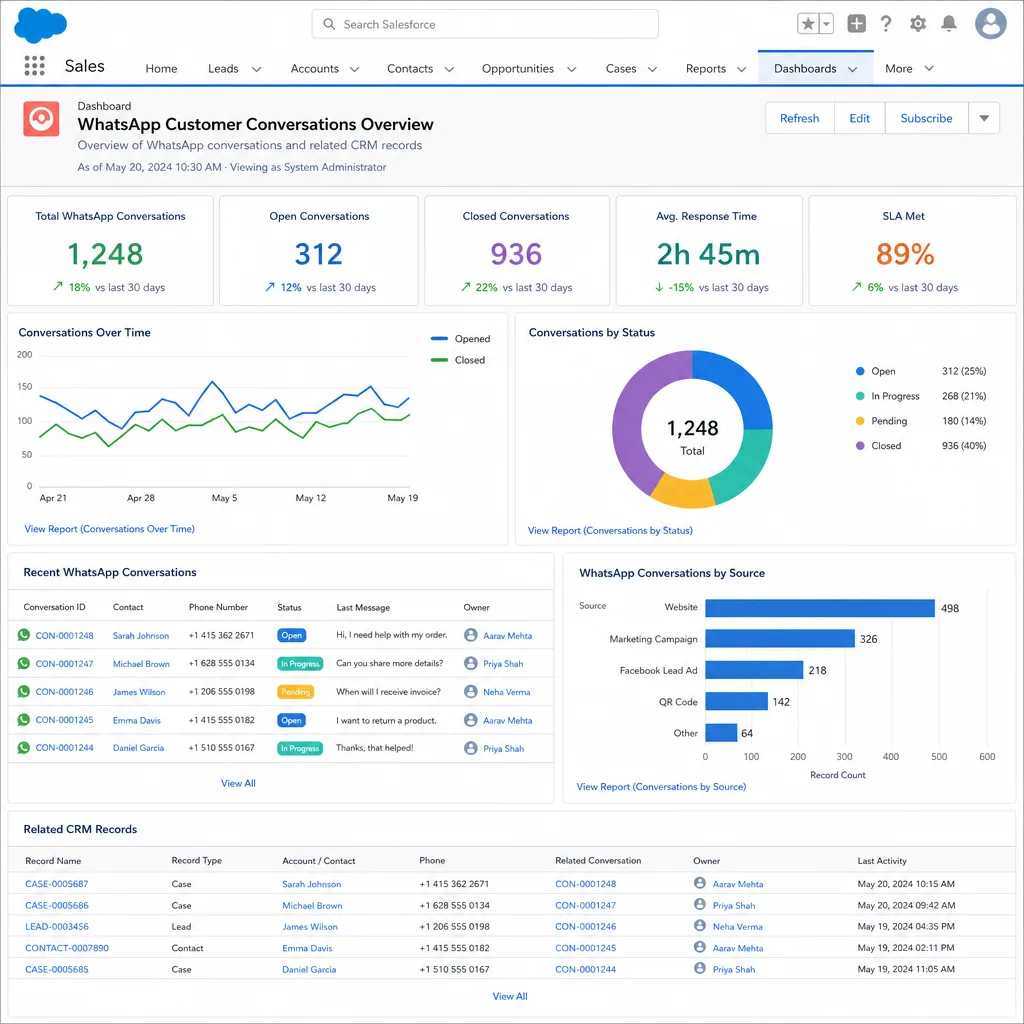Open the Setup gear icon

pyautogui.click(x=918, y=24)
